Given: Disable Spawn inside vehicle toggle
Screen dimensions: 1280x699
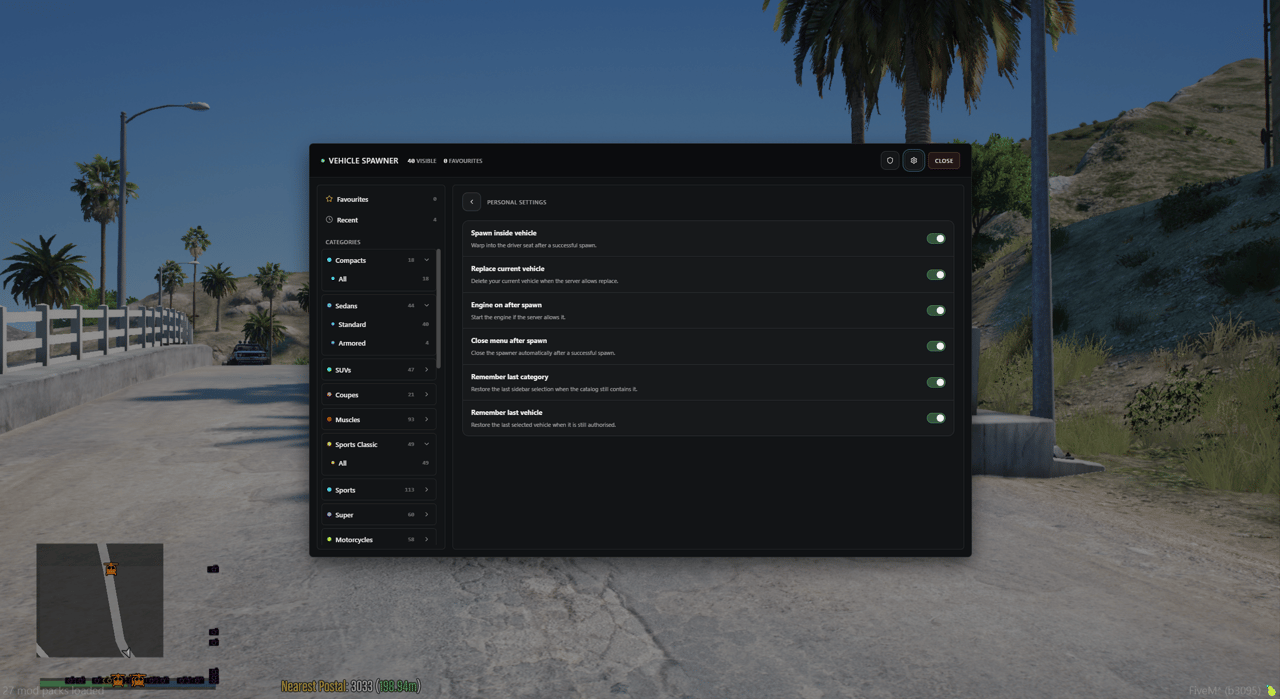Looking at the screenshot, I should (936, 238).
